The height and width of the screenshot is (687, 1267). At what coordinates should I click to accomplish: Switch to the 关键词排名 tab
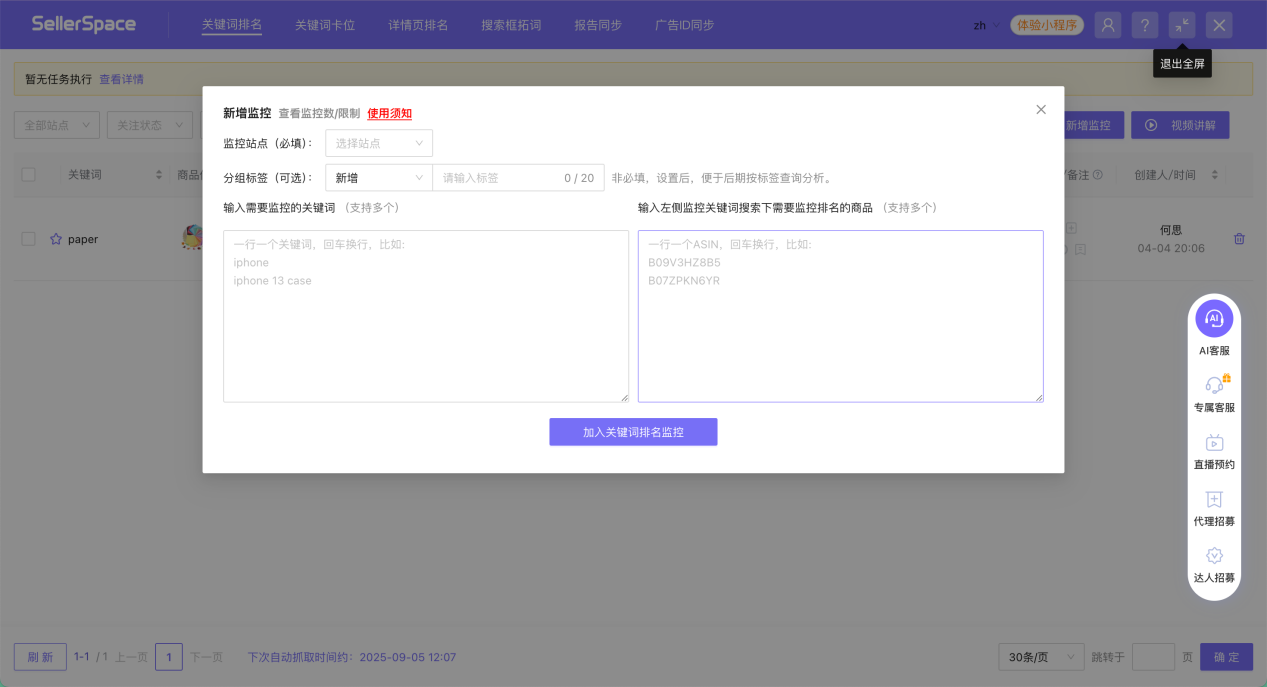coord(232,25)
